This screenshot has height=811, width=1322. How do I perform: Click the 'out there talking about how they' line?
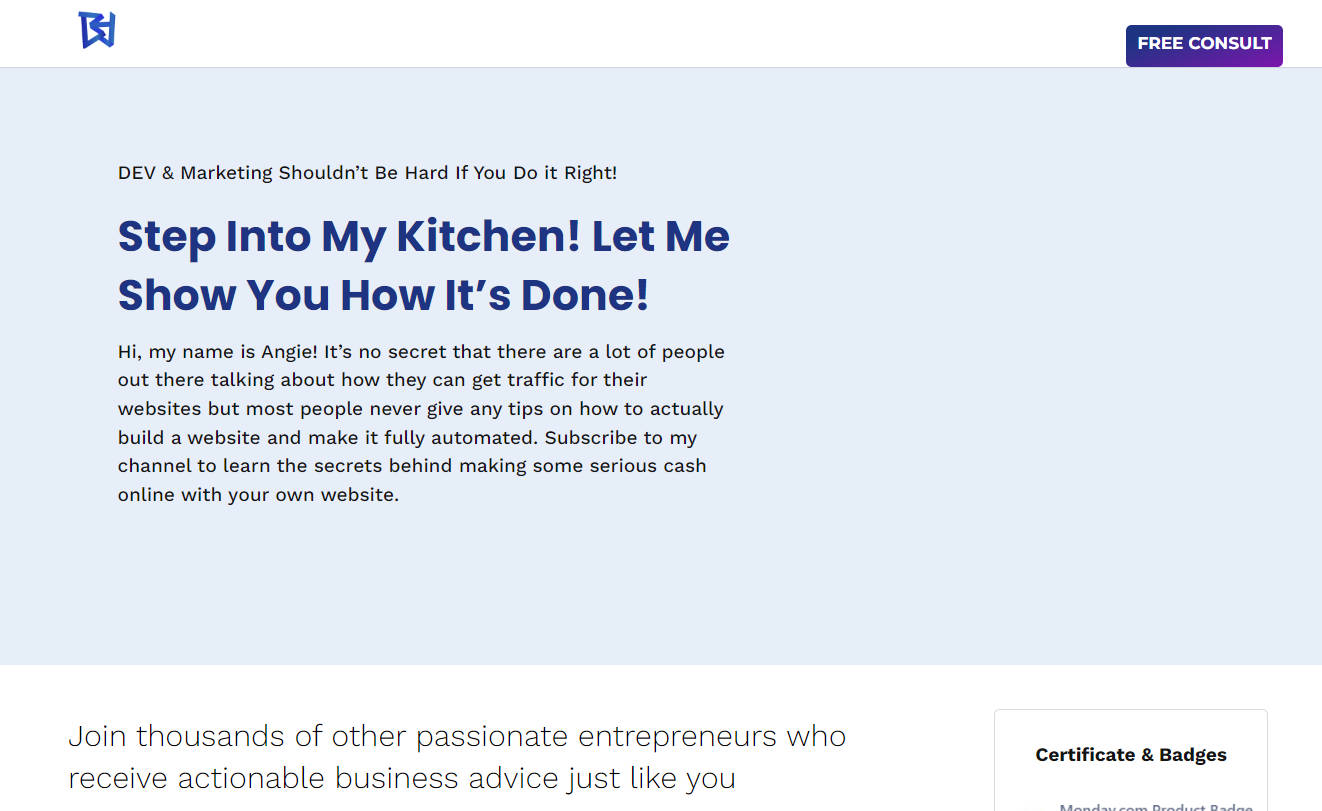pos(382,380)
